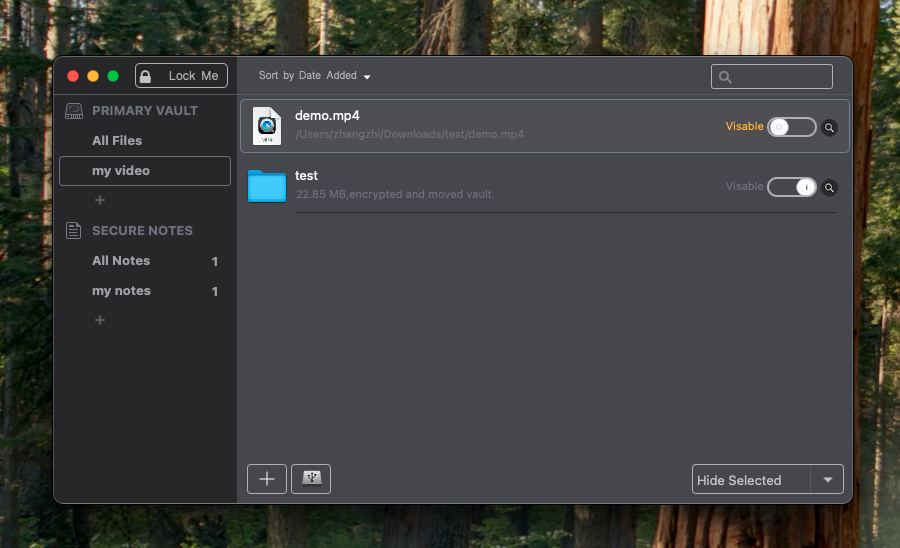The height and width of the screenshot is (548, 900).
Task: Click the orange Visable label for demo.mp4
Action: [744, 126]
